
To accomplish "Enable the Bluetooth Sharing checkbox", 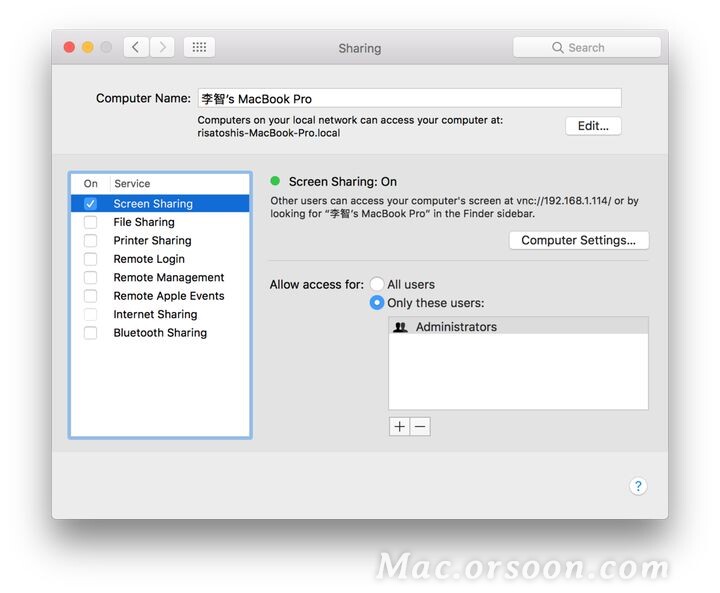I will (x=90, y=333).
